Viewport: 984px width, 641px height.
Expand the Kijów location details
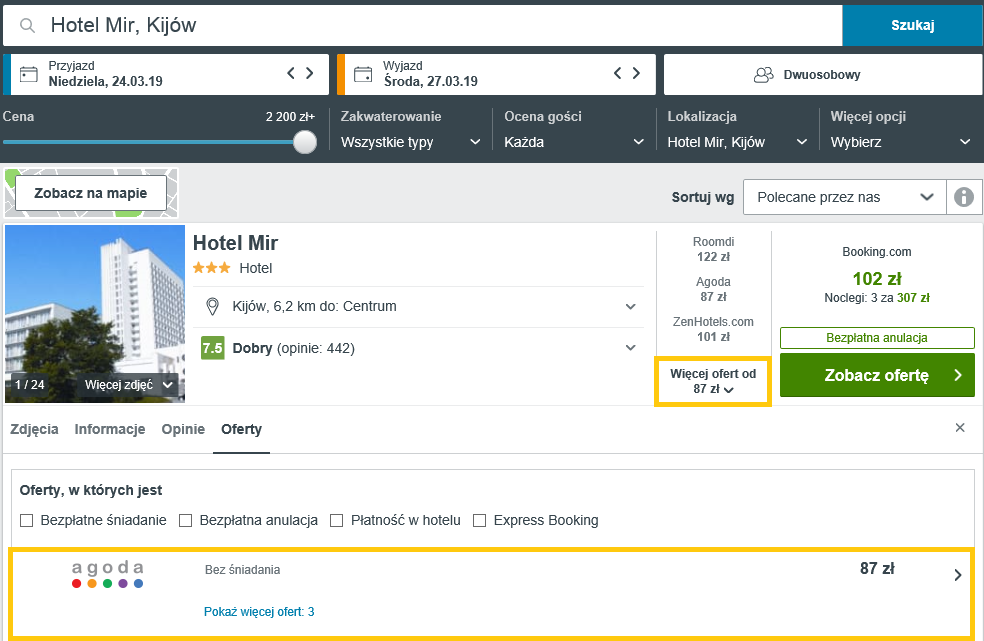tap(631, 306)
